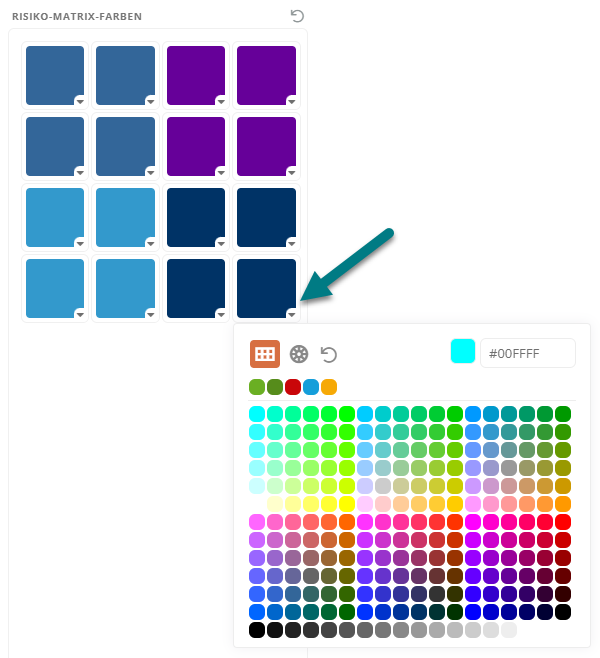Pick the orange recent color swatch

coord(329,387)
